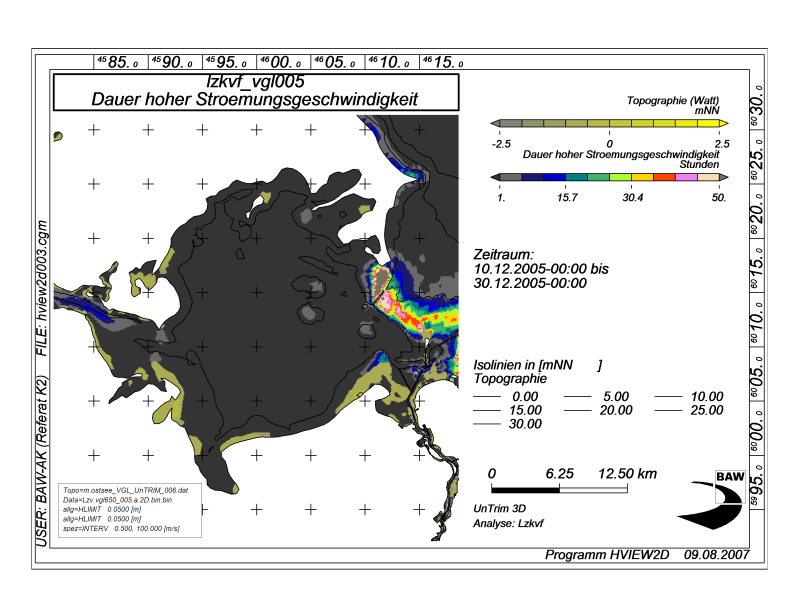Screen dimensions: 800x600
Task: Select the dark blue swatch in Stunden legend
Action: pos(533,177)
